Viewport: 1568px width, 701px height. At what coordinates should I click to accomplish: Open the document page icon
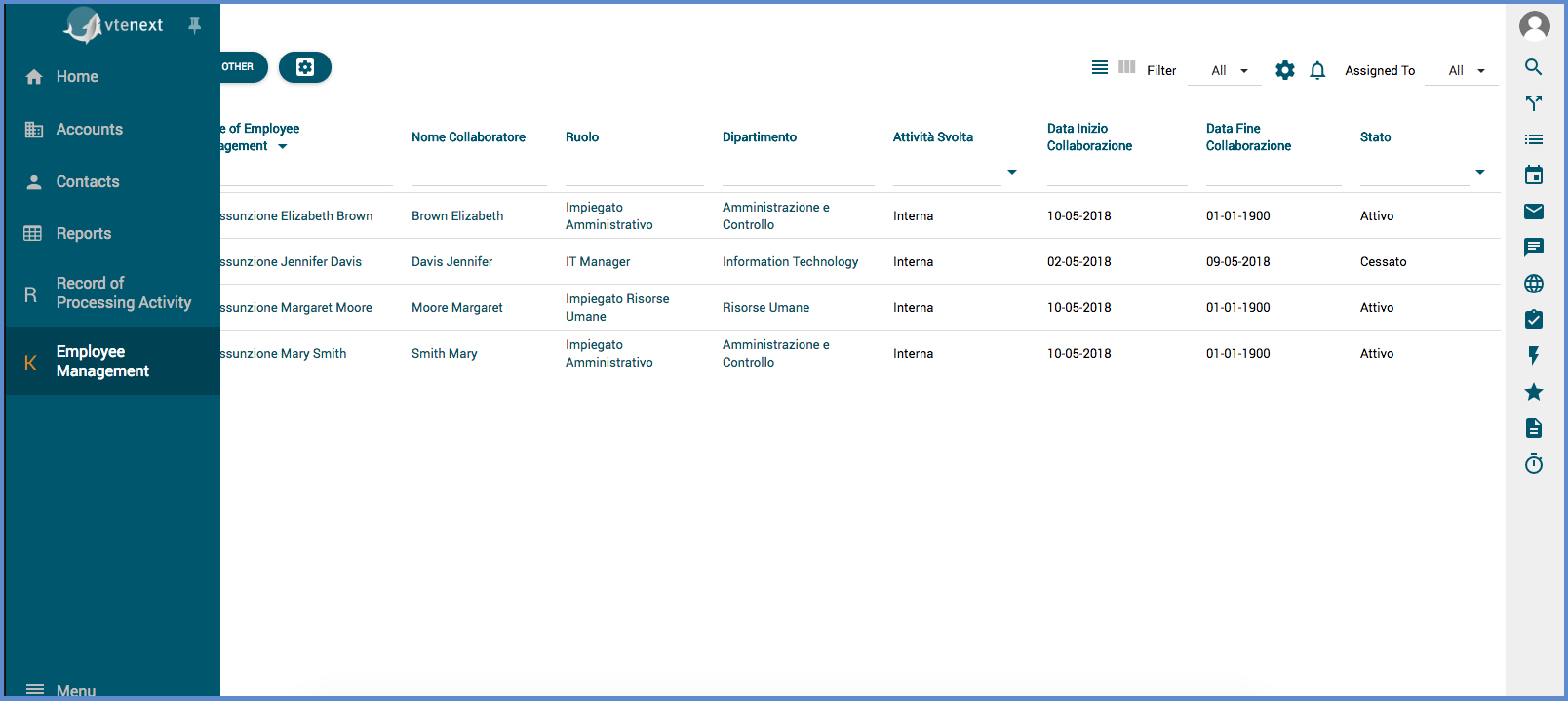click(x=1534, y=428)
